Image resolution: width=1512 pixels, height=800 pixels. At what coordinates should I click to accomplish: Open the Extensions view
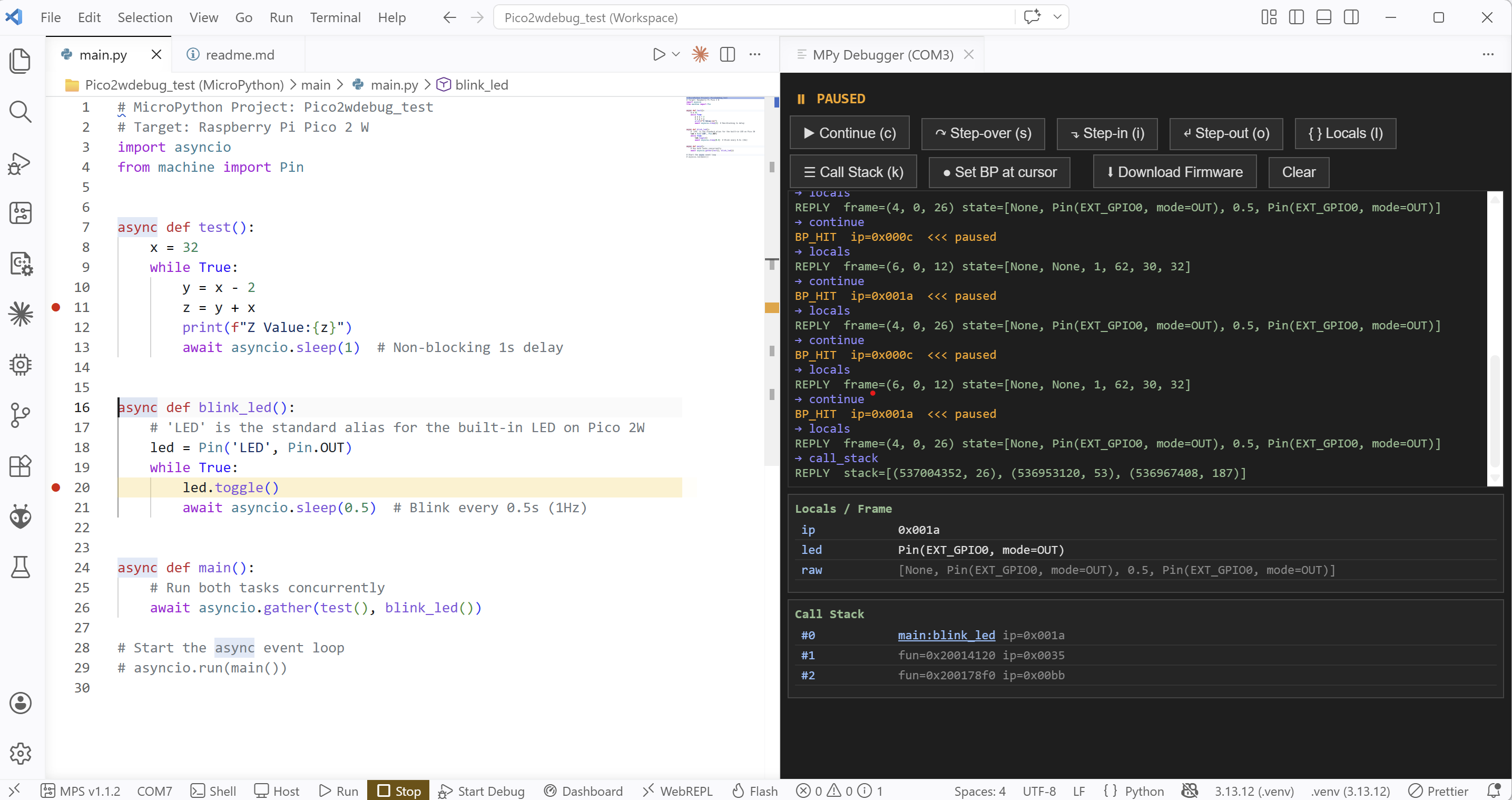click(x=21, y=466)
